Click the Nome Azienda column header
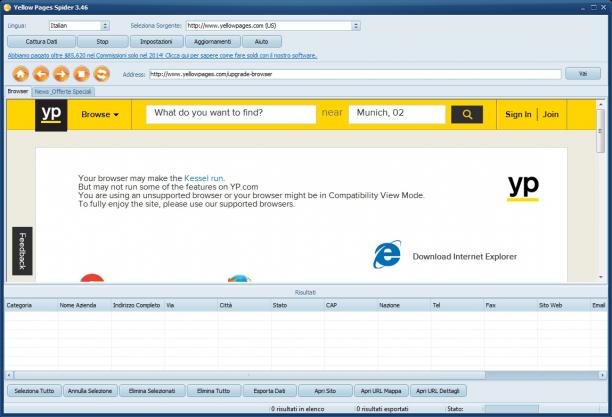 point(84,305)
